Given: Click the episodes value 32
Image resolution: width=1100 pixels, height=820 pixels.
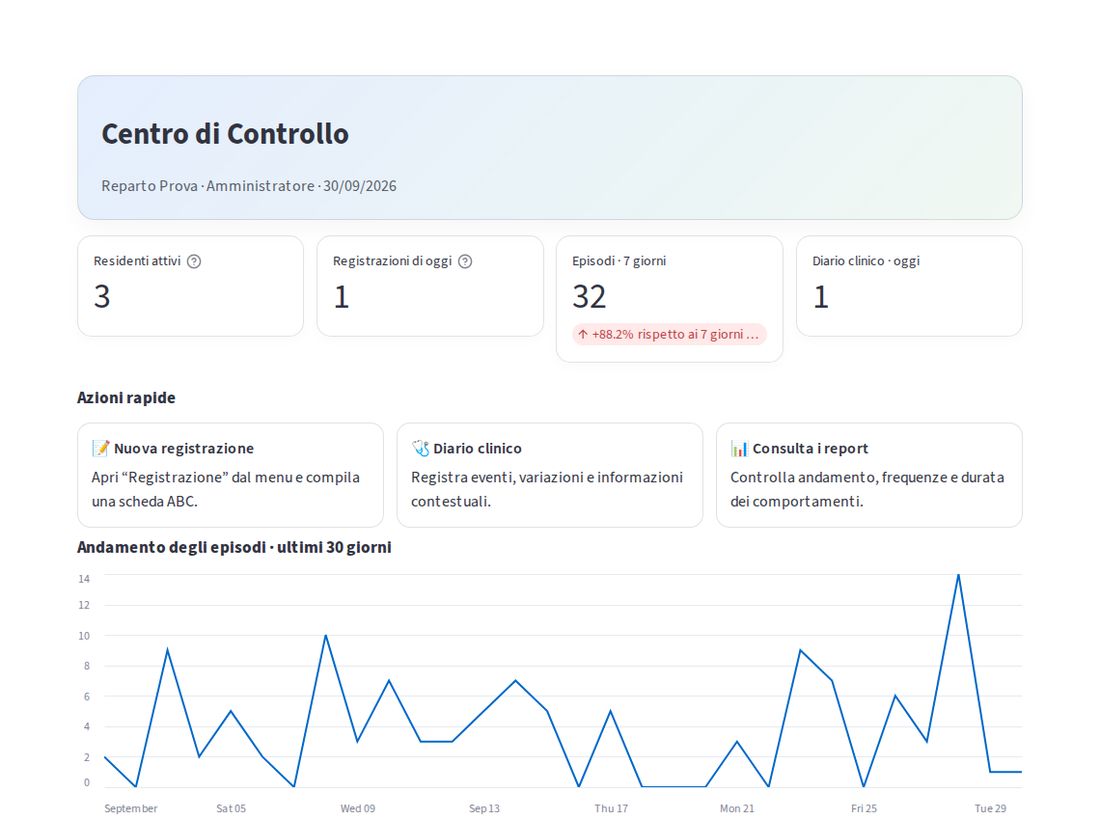Looking at the screenshot, I should 589,297.
